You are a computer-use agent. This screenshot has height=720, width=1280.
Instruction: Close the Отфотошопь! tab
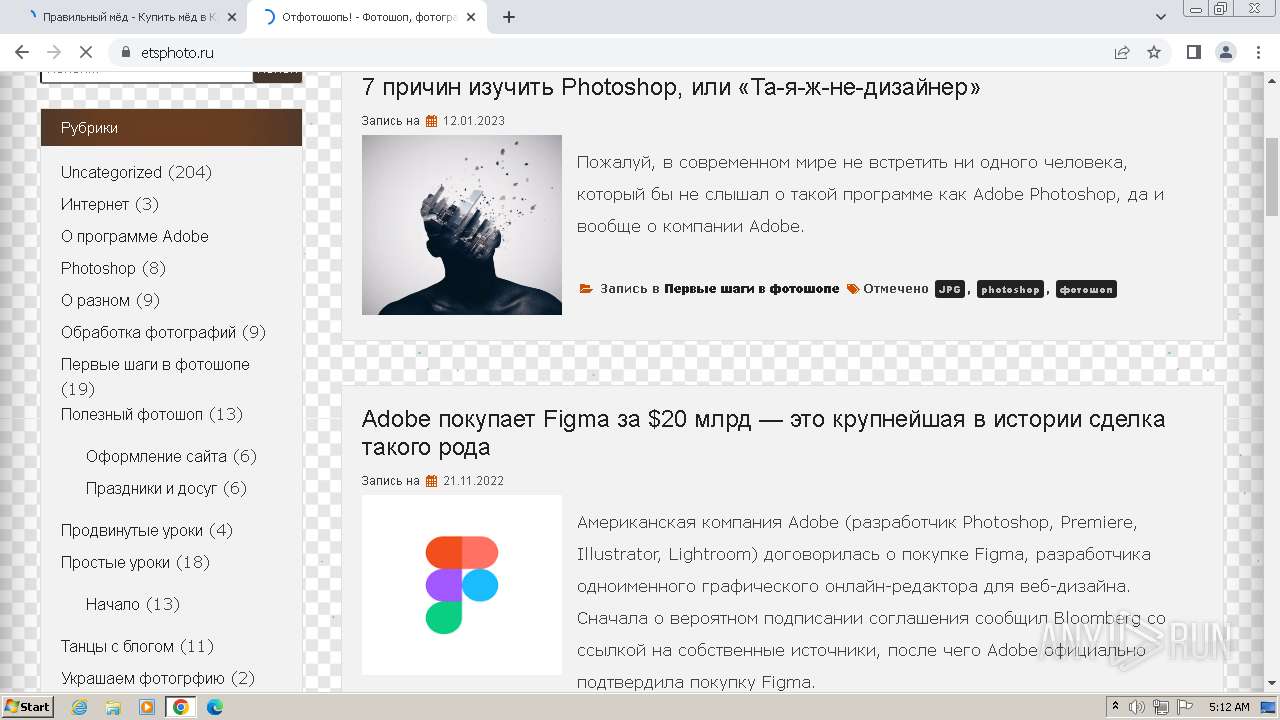pyautogui.click(x=471, y=17)
